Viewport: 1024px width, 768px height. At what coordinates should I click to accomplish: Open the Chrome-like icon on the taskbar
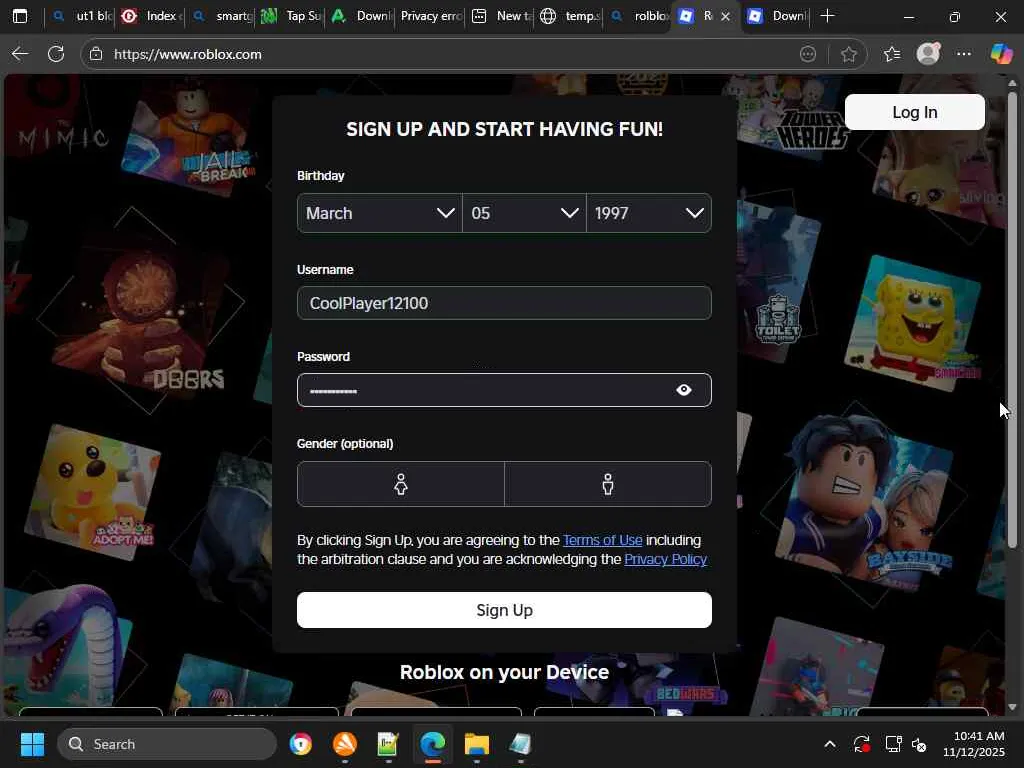click(300, 744)
